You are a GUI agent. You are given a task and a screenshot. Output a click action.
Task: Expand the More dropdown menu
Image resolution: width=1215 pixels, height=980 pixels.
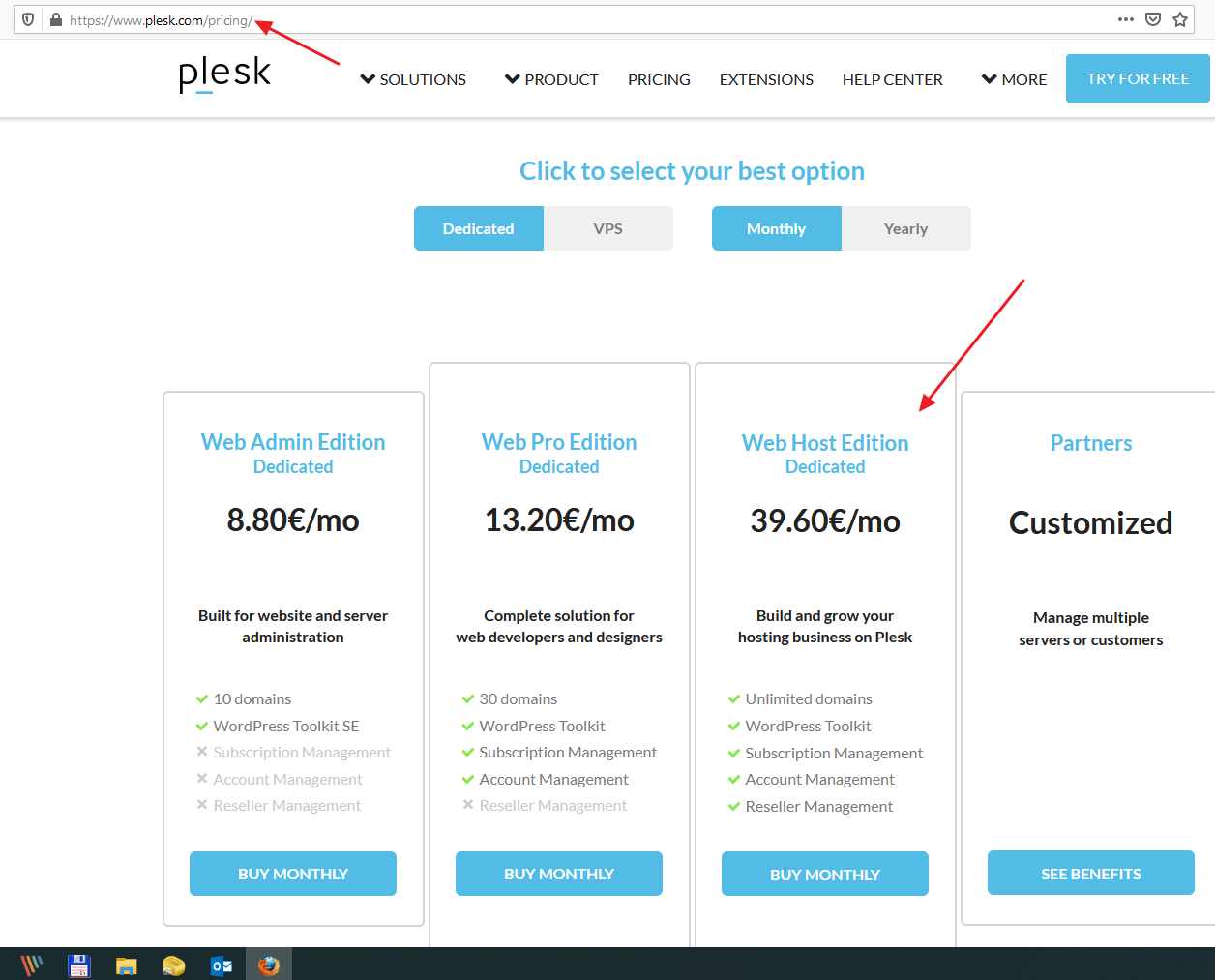tap(1014, 79)
